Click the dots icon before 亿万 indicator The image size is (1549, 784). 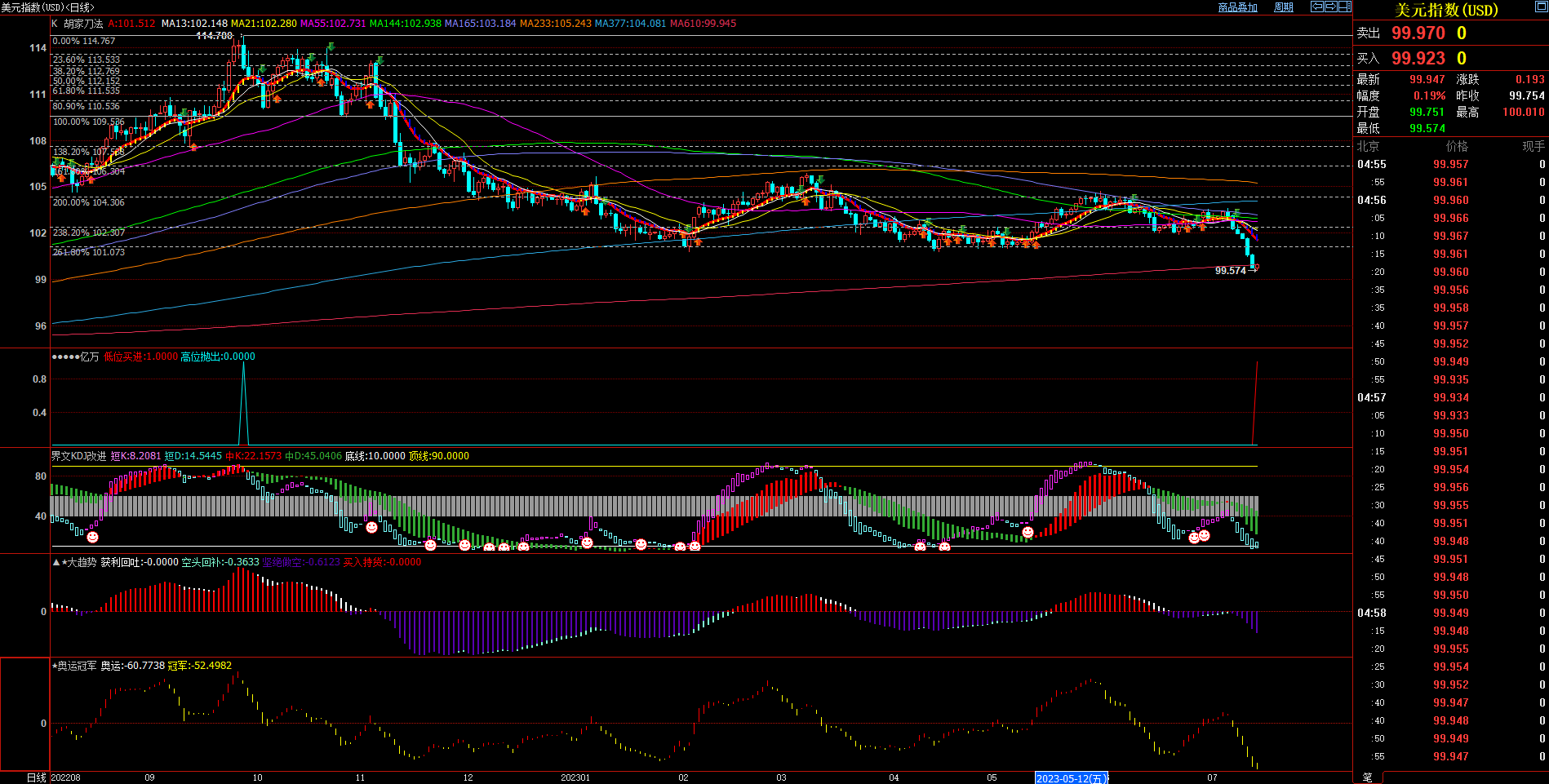coord(64,357)
